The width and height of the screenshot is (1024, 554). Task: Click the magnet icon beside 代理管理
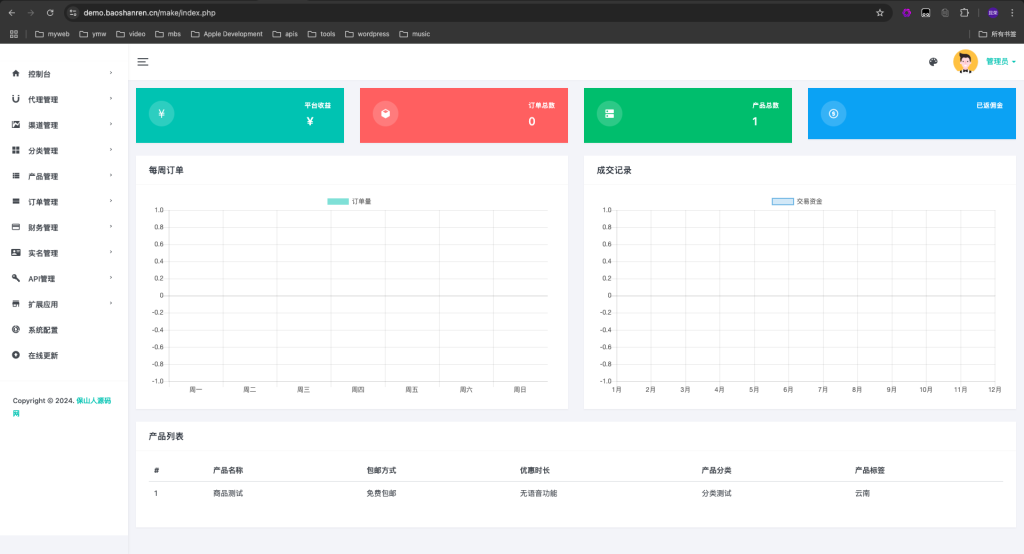[16, 99]
